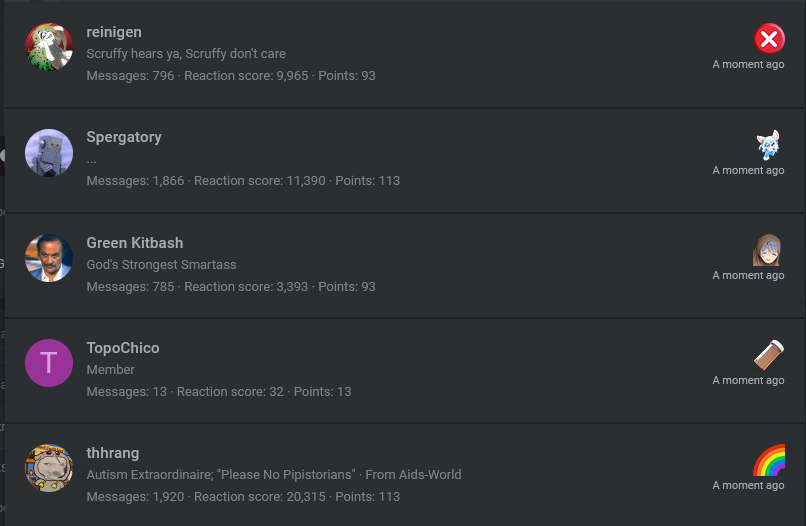Click the timestamp below the pill bottle reaction
The width and height of the screenshot is (806, 526).
(748, 380)
